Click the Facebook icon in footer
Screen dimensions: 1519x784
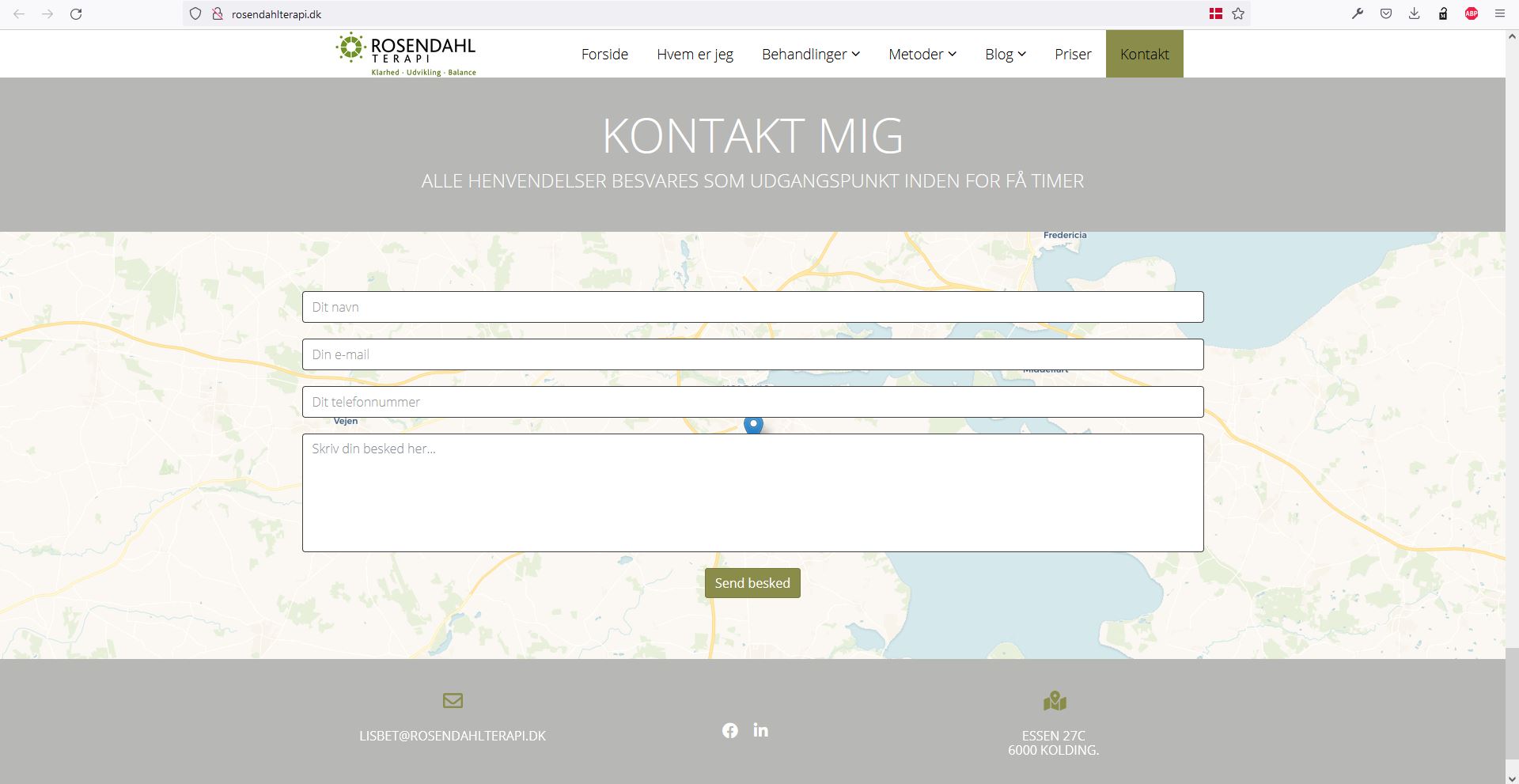coord(729,730)
